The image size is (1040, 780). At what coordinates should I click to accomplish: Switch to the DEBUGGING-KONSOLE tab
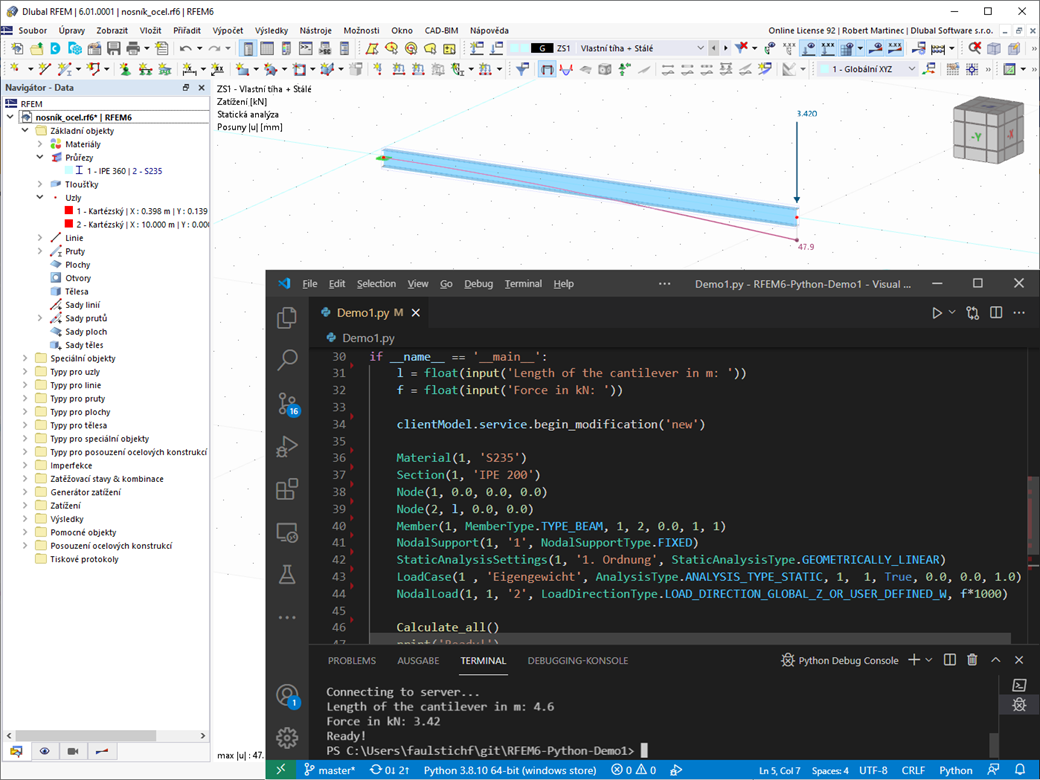coord(576,660)
